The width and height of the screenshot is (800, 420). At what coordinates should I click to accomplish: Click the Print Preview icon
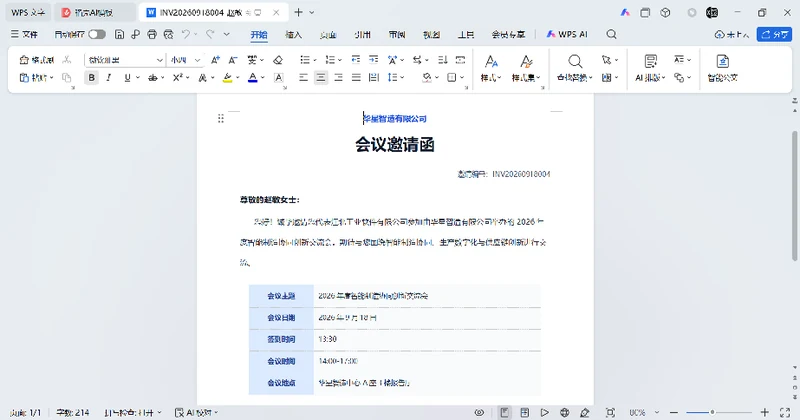point(168,34)
